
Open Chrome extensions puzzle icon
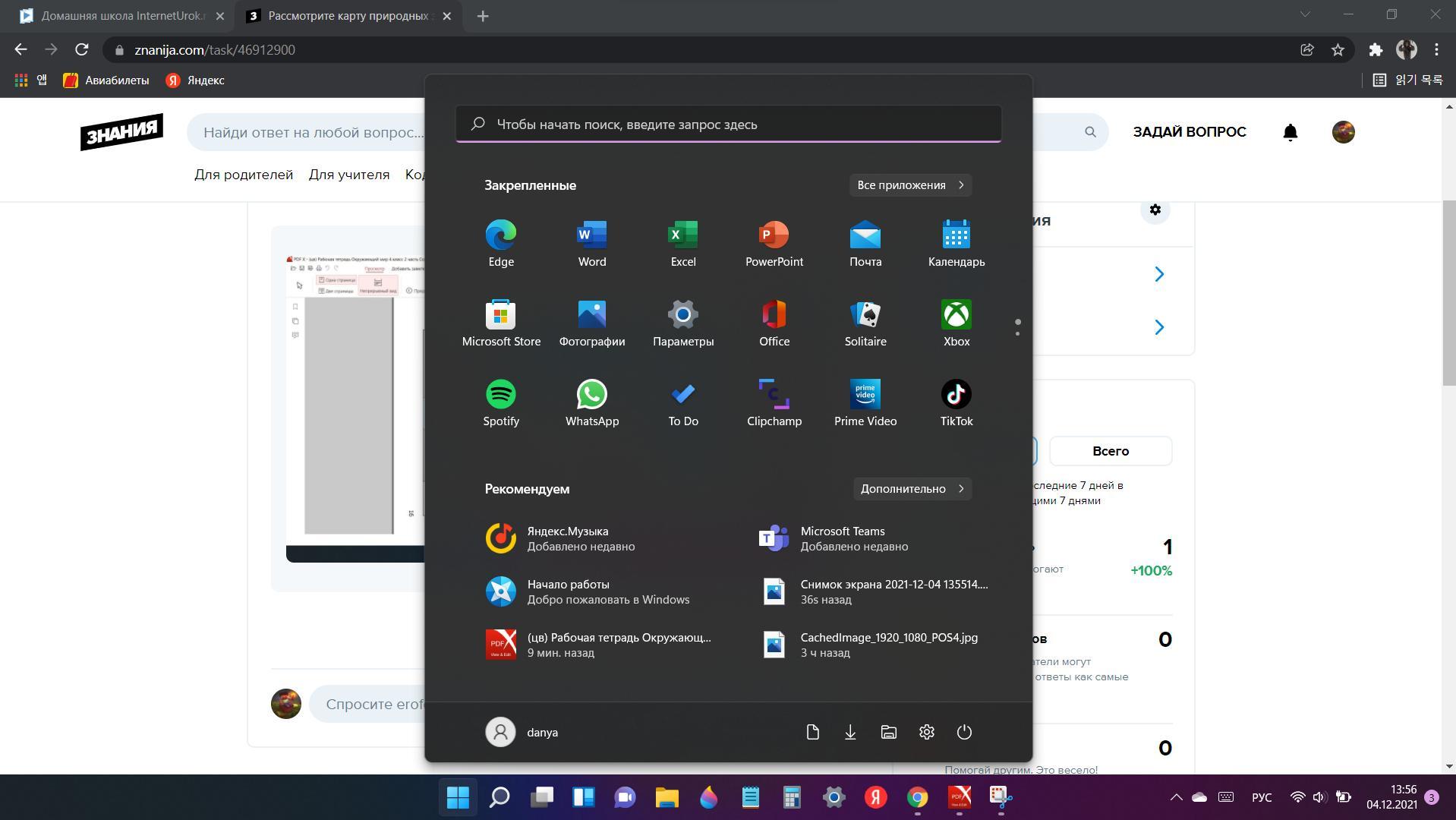tap(1376, 50)
